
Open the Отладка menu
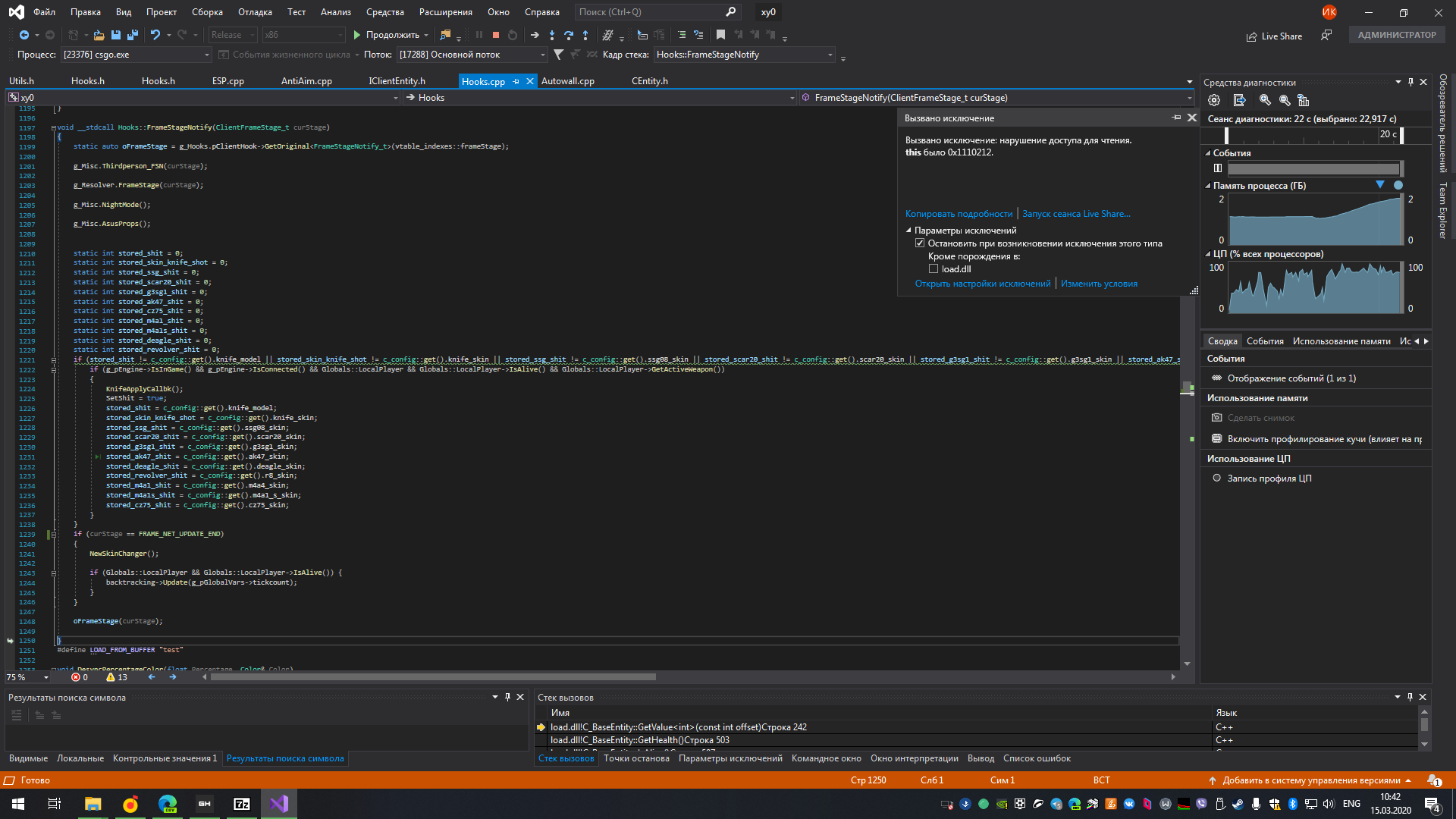click(255, 12)
